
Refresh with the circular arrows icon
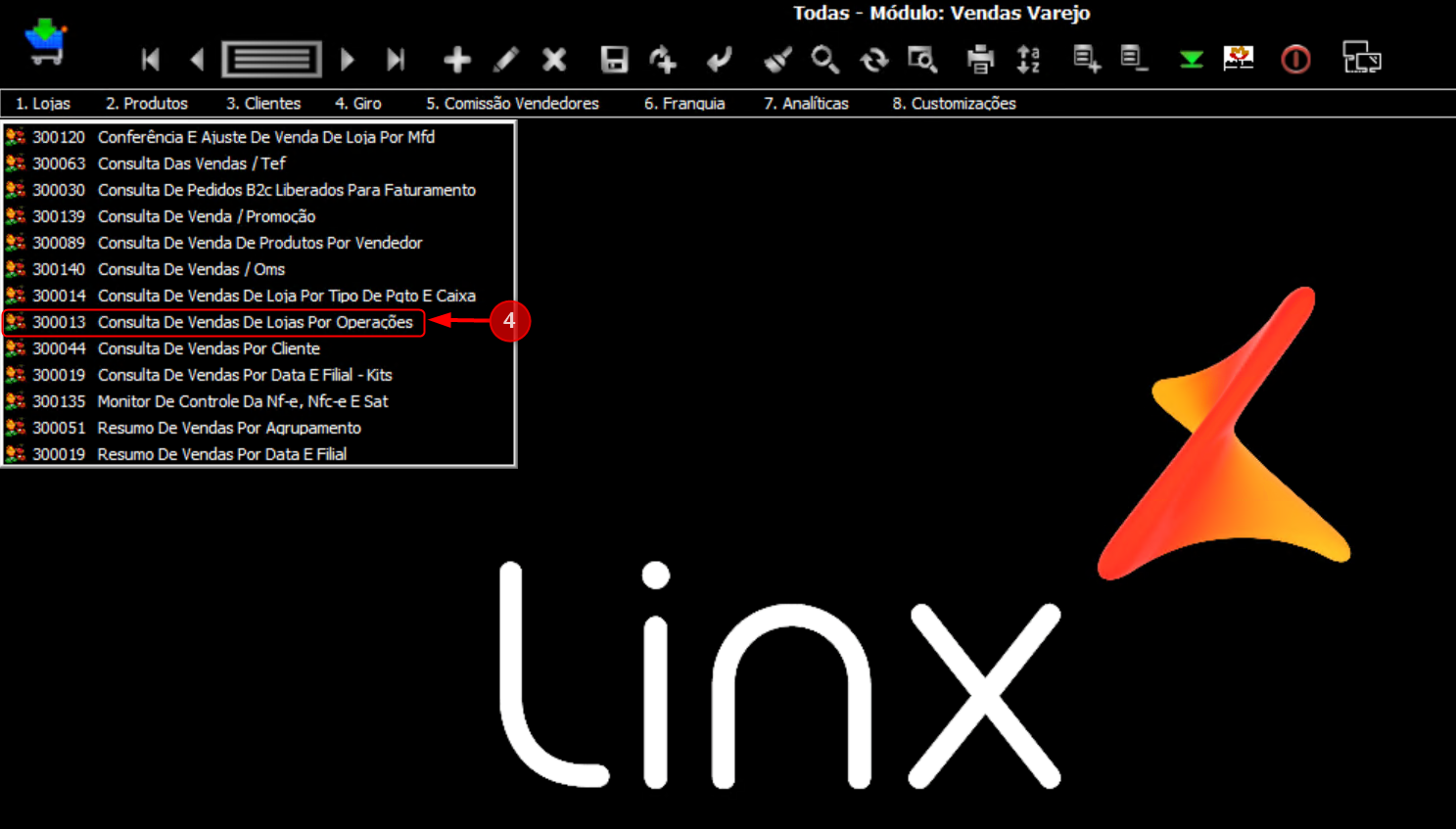click(x=873, y=60)
